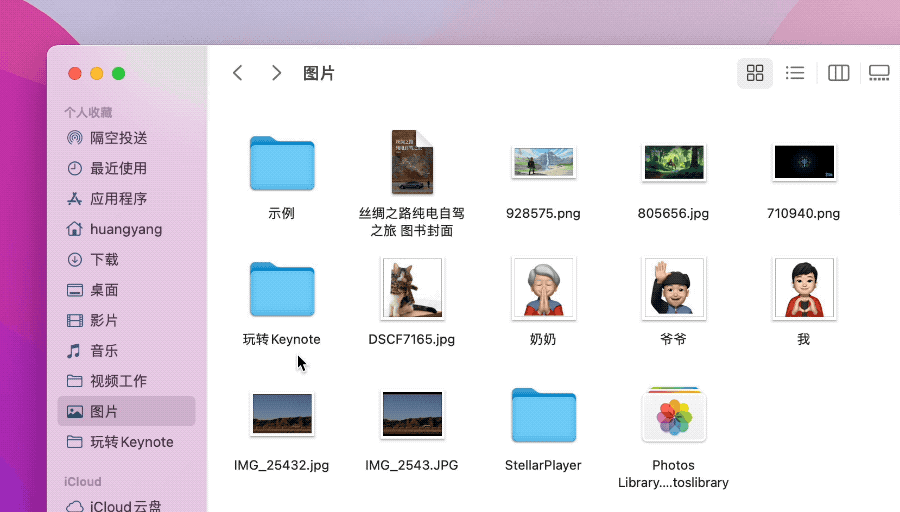Open 玩转 Keynote in sidebar
This screenshot has width=900, height=512.
coord(126,442)
